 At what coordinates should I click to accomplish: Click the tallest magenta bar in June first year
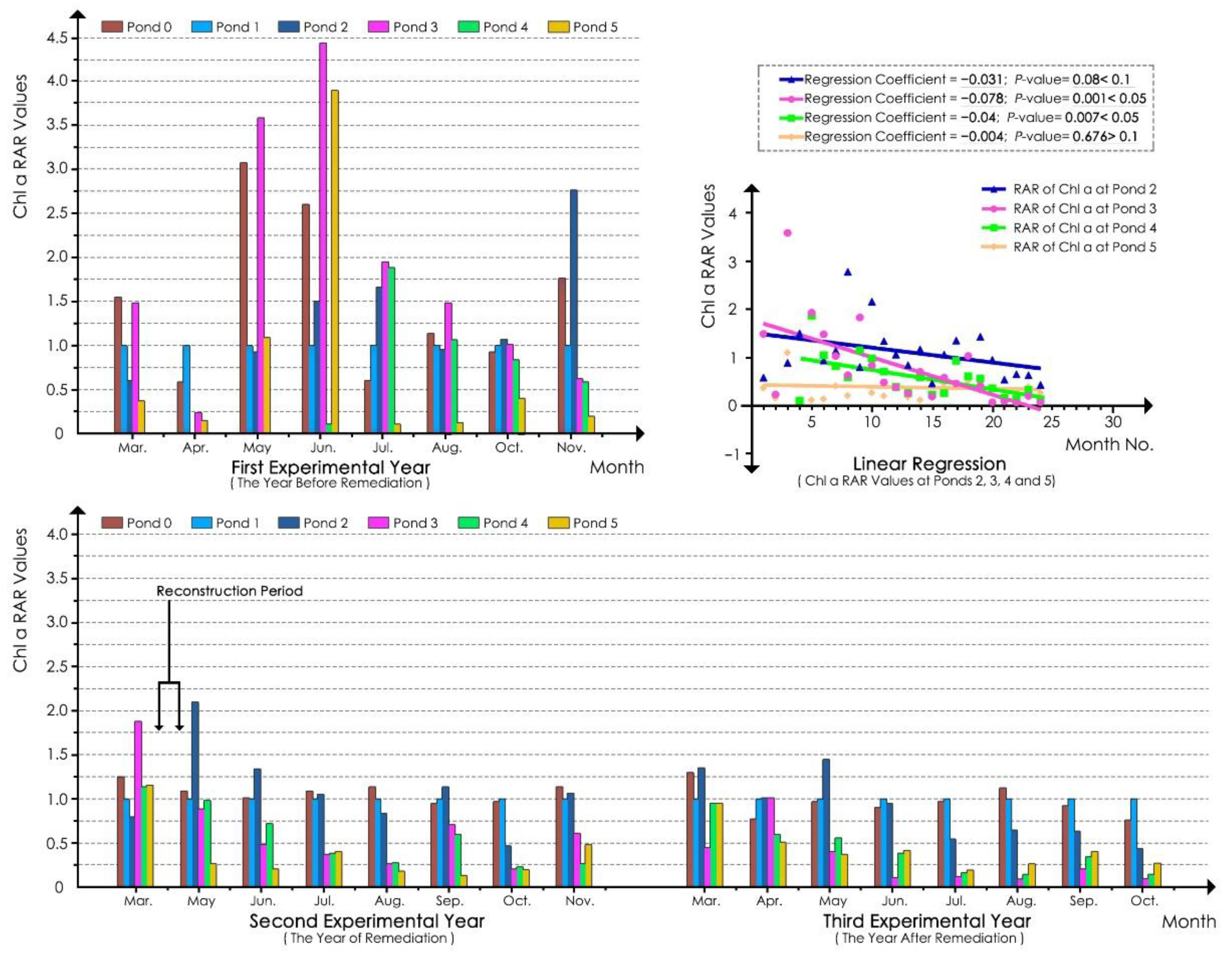pyautogui.click(x=323, y=237)
